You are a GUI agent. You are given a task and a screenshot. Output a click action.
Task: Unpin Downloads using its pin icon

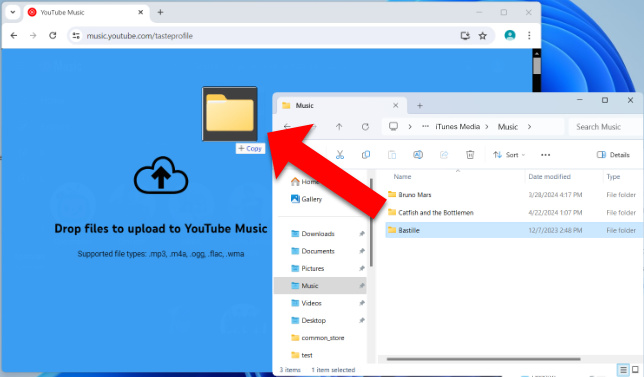pyautogui.click(x=361, y=234)
